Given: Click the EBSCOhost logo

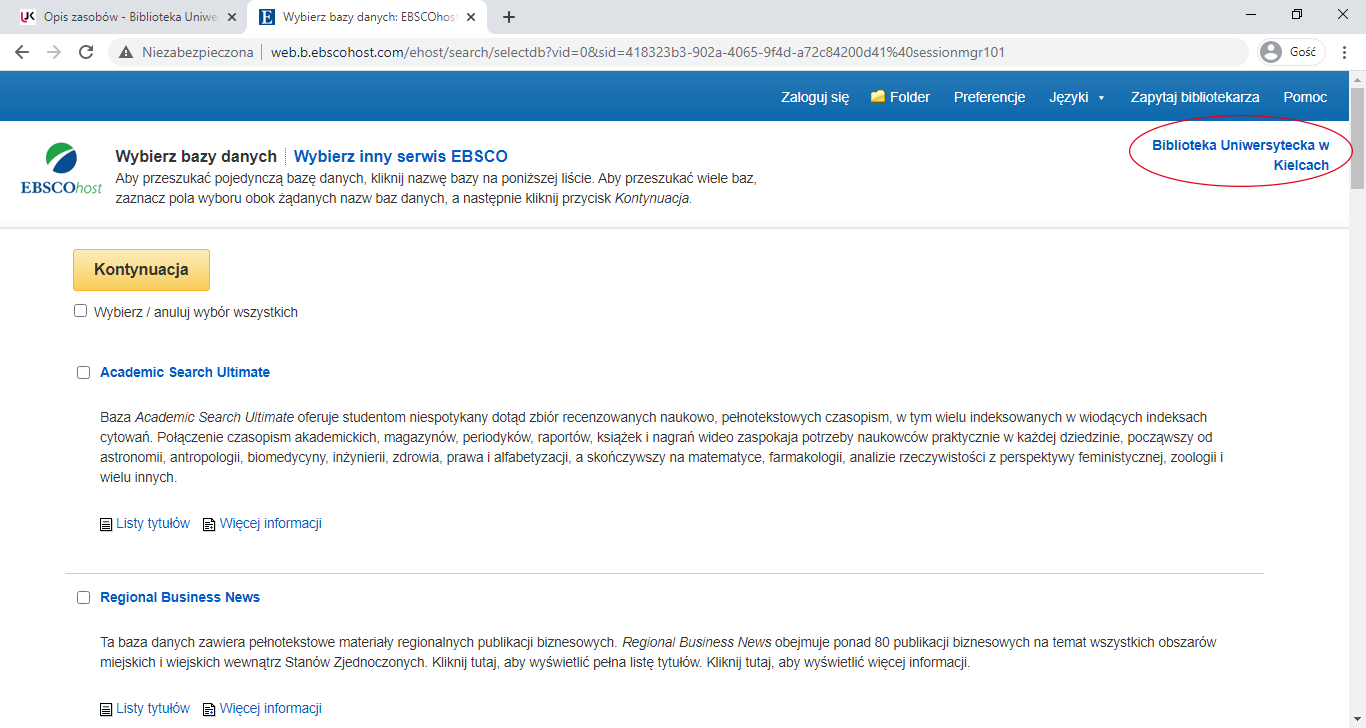Looking at the screenshot, I should tap(61, 170).
